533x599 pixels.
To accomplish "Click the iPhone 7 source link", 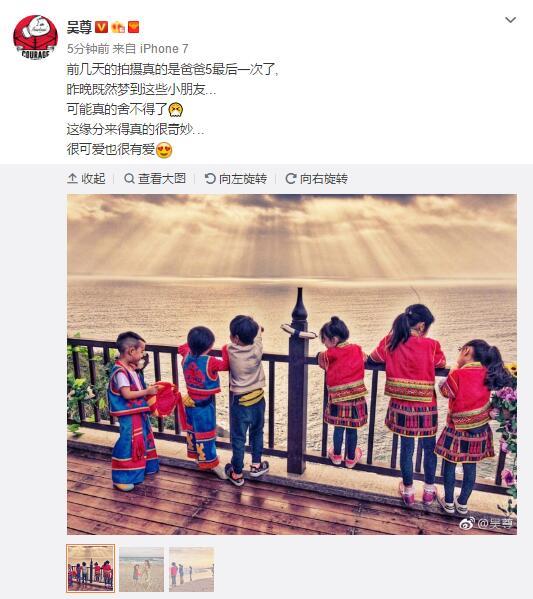I will [x=164, y=49].
